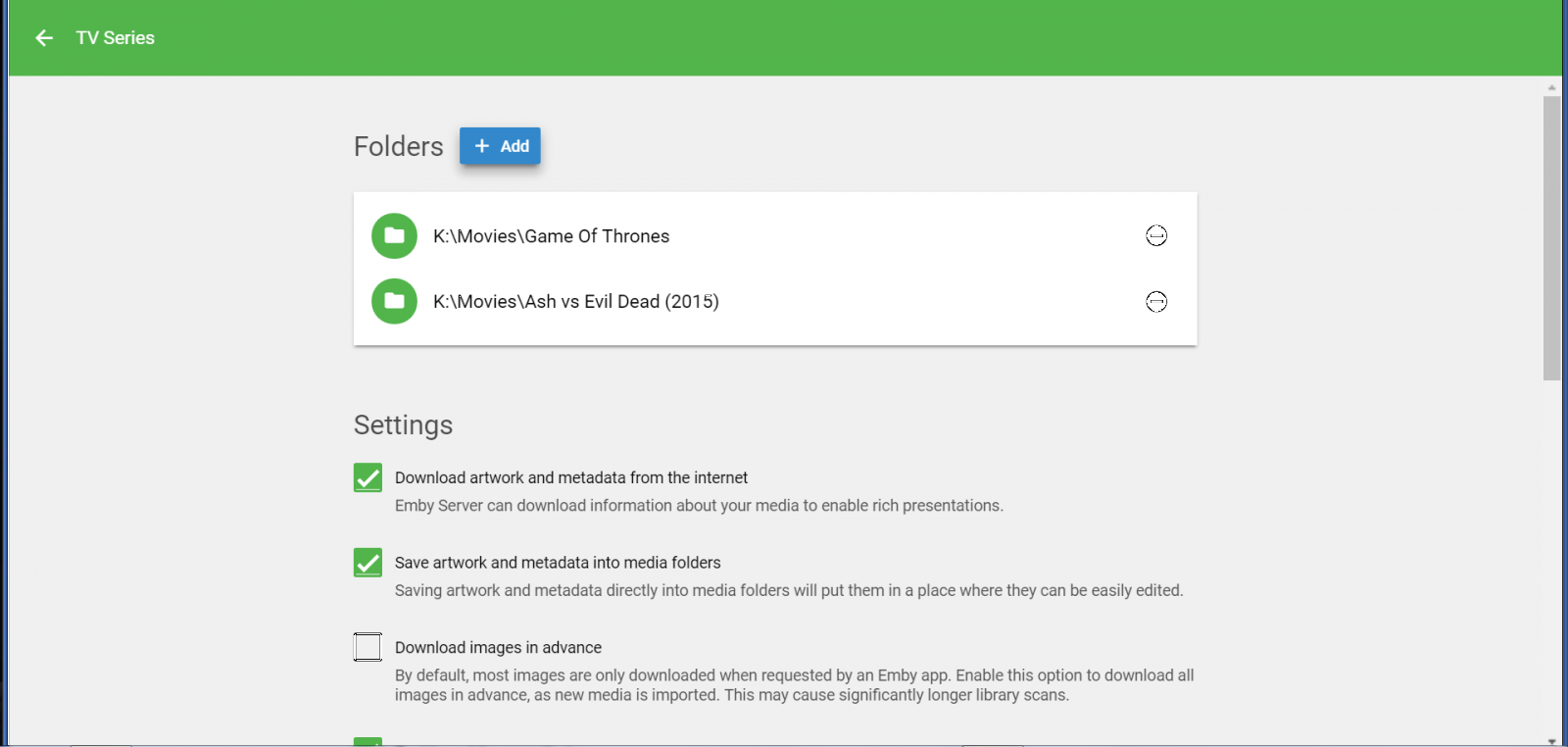This screenshot has width=1568, height=747.
Task: Click the green folder icon for Game Of Thrones
Action: (x=394, y=236)
